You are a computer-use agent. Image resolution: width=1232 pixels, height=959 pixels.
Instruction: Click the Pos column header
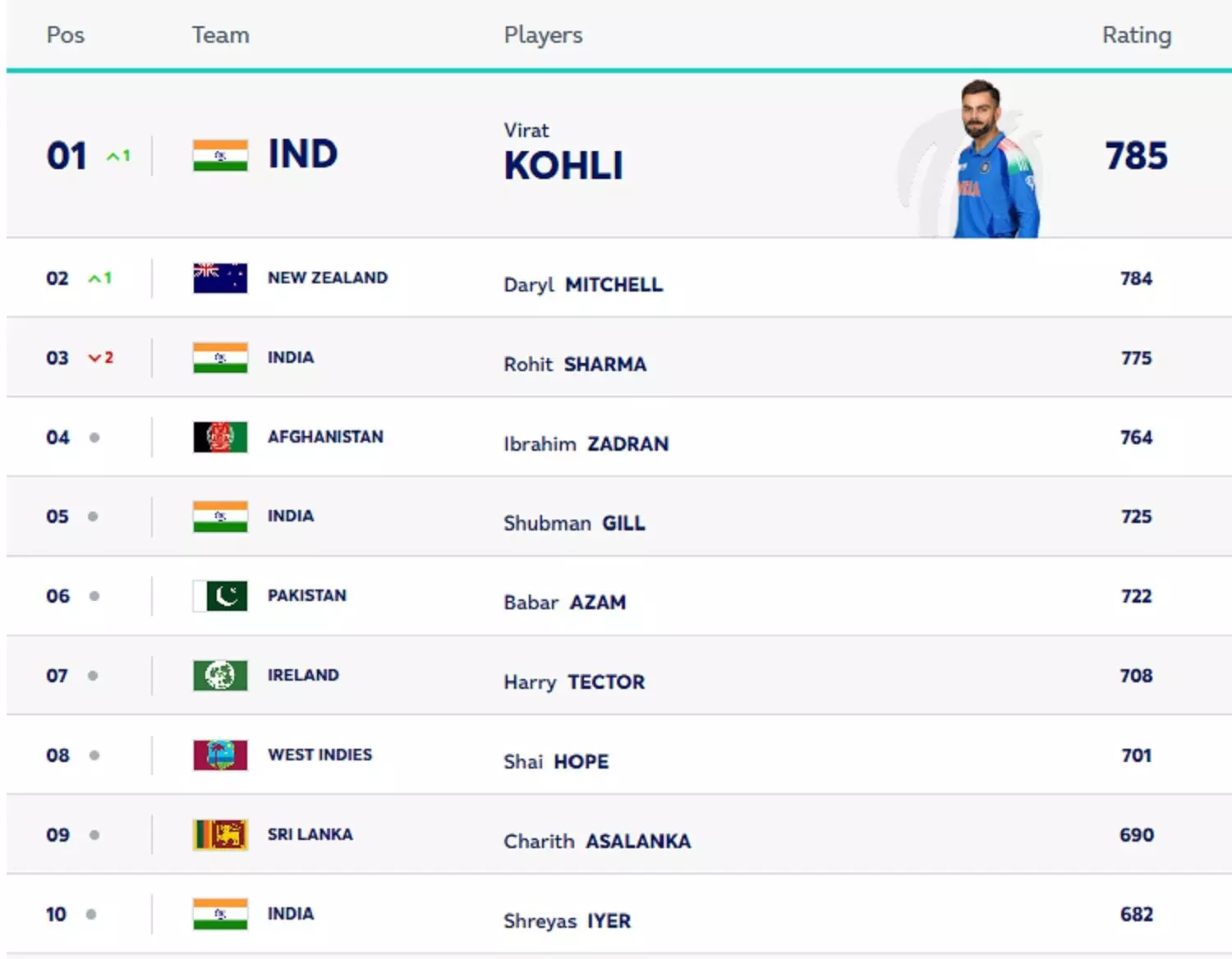click(x=66, y=35)
